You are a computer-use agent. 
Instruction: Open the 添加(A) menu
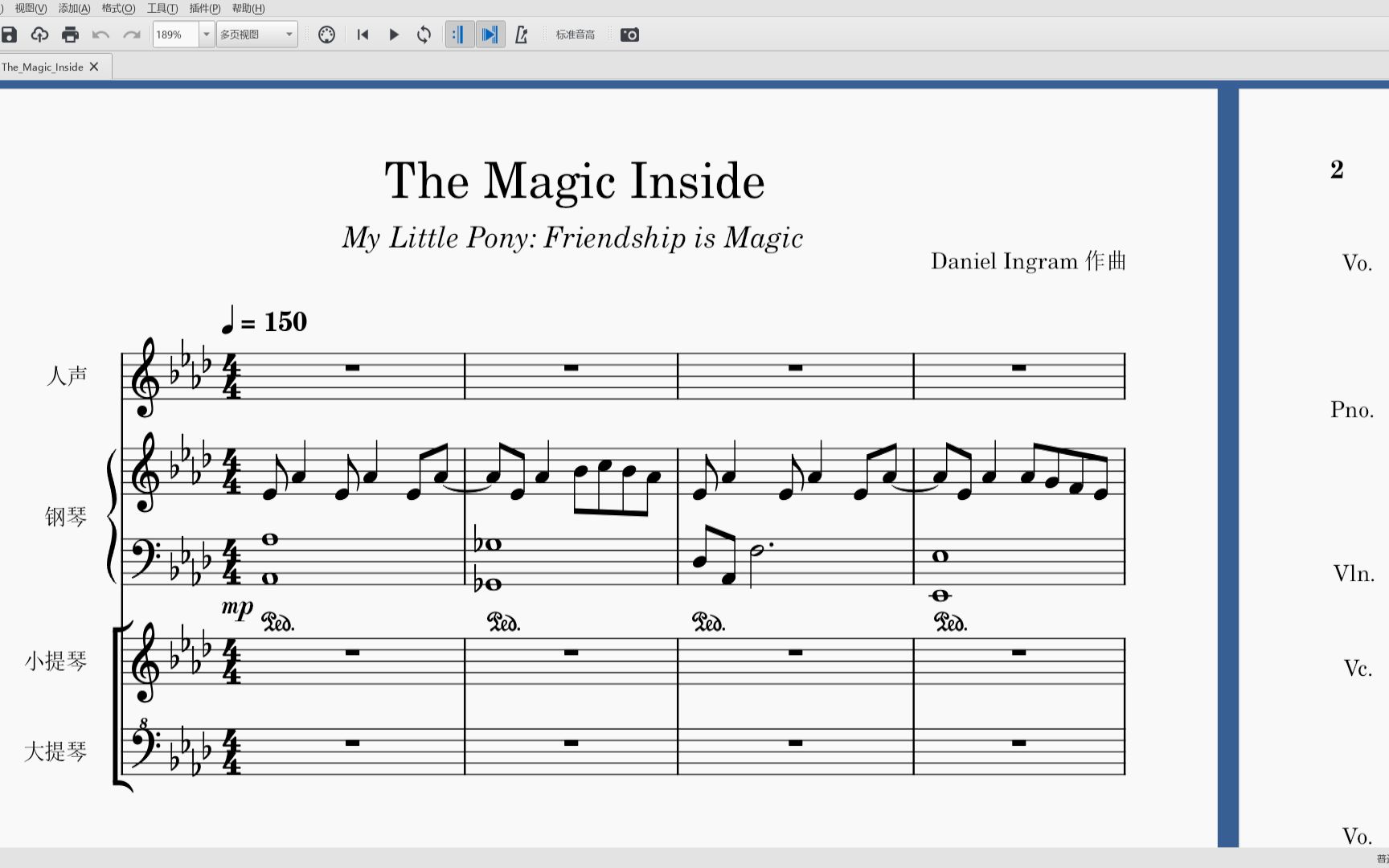pos(74,8)
